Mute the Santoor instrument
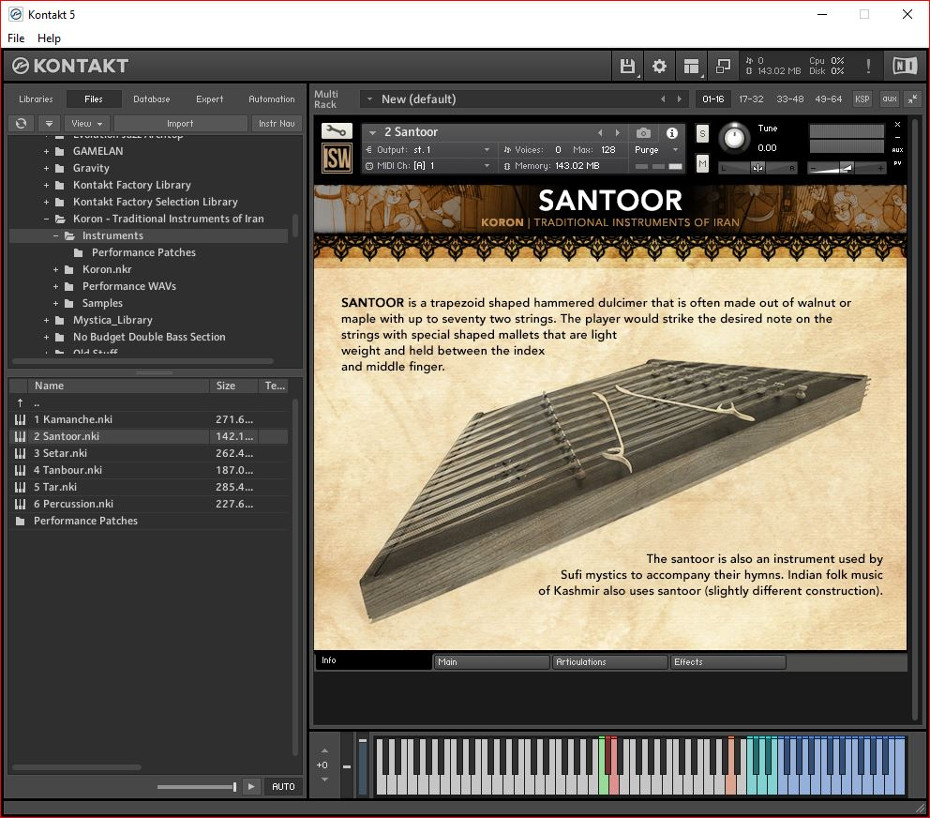 point(702,163)
